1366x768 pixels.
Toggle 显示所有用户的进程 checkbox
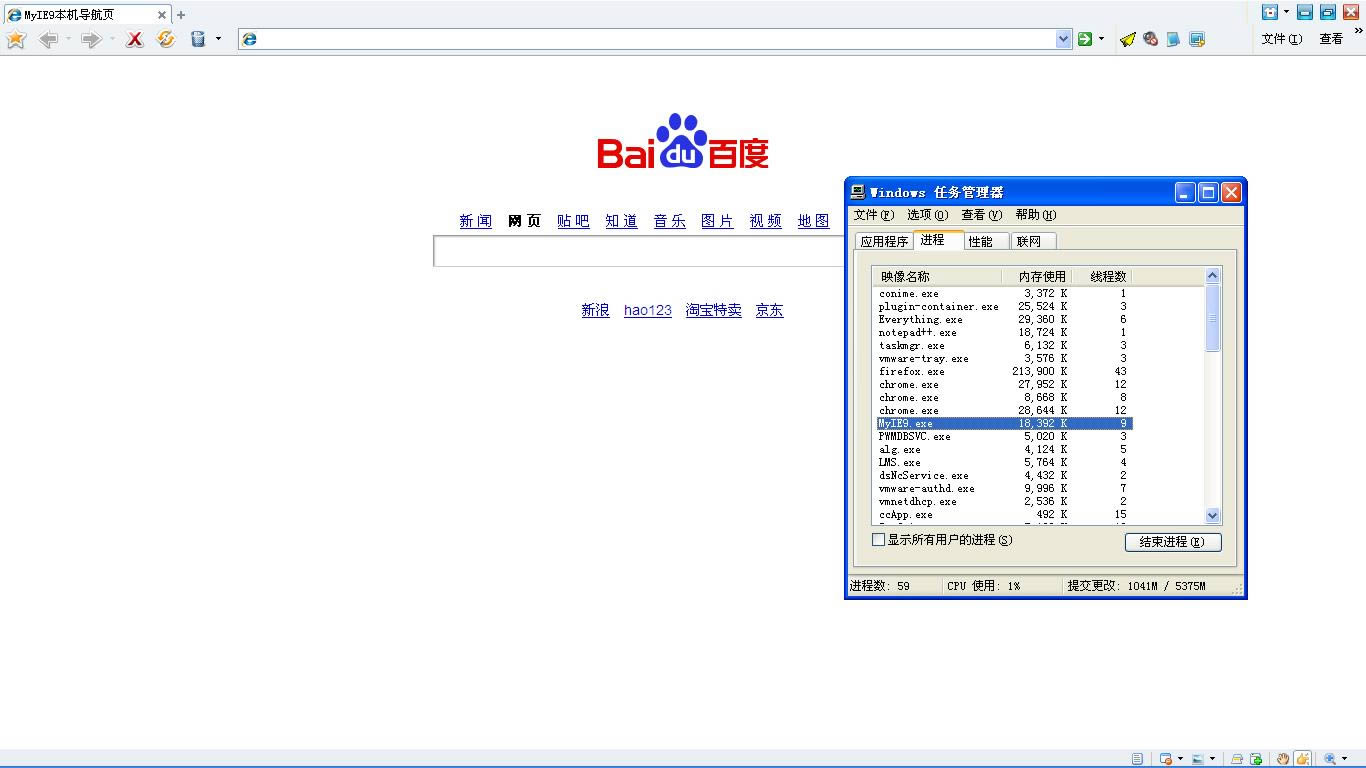coord(879,540)
